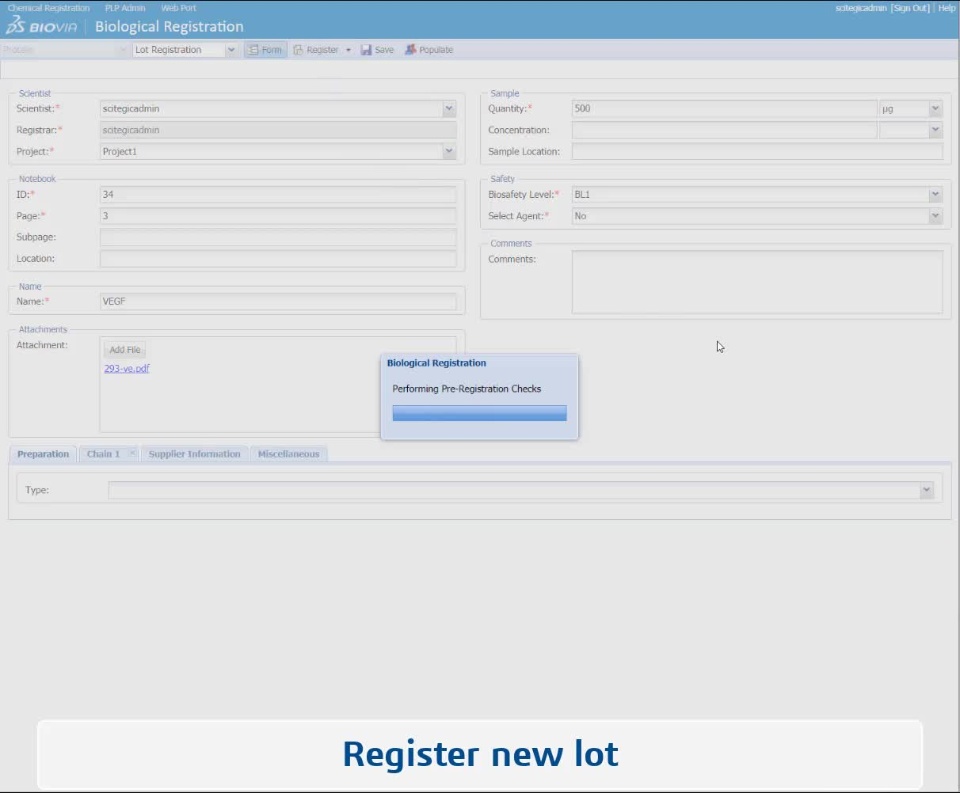
Task: Expand the Project dropdown
Action: click(x=449, y=151)
